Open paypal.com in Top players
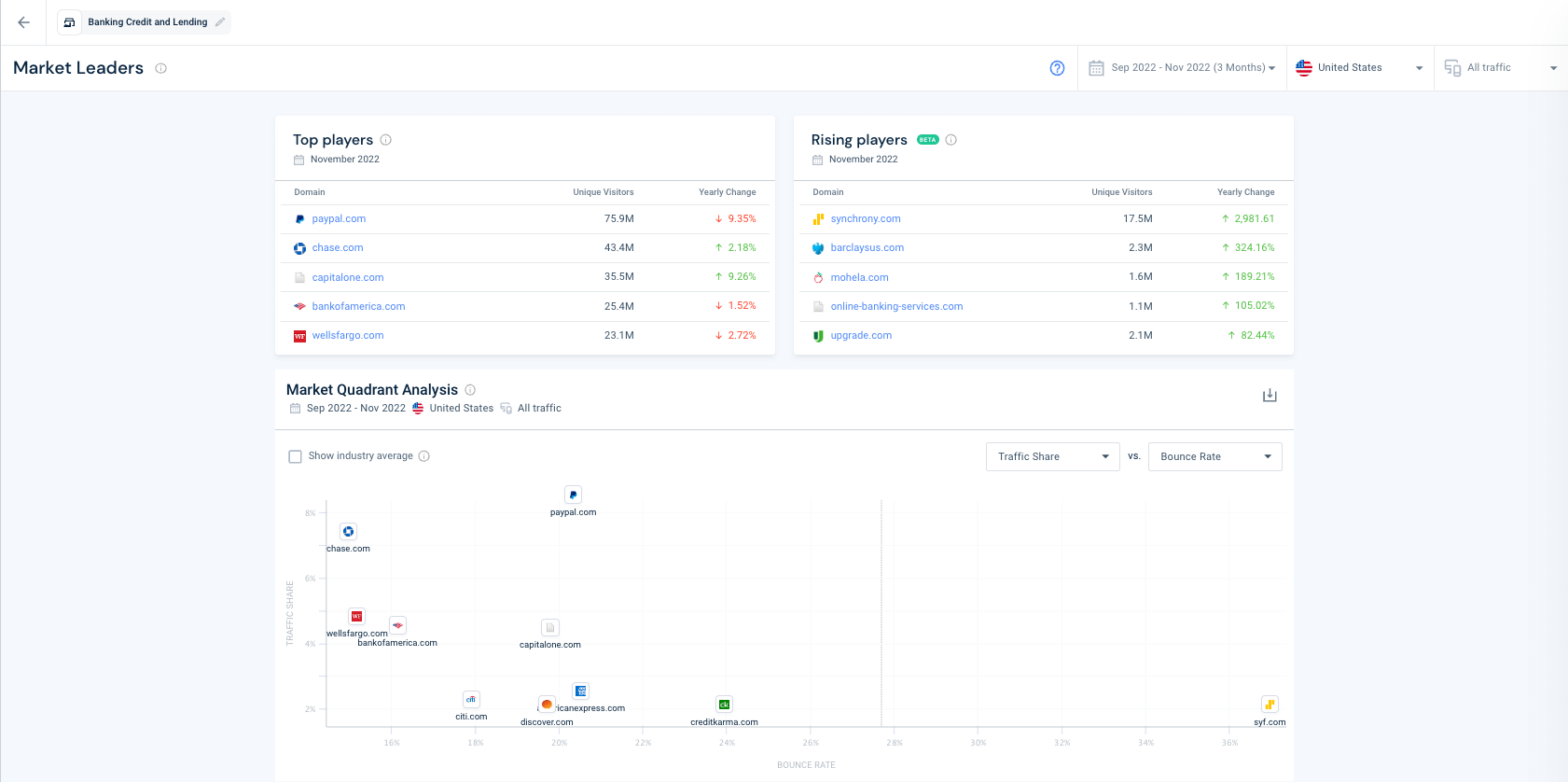 (x=339, y=219)
